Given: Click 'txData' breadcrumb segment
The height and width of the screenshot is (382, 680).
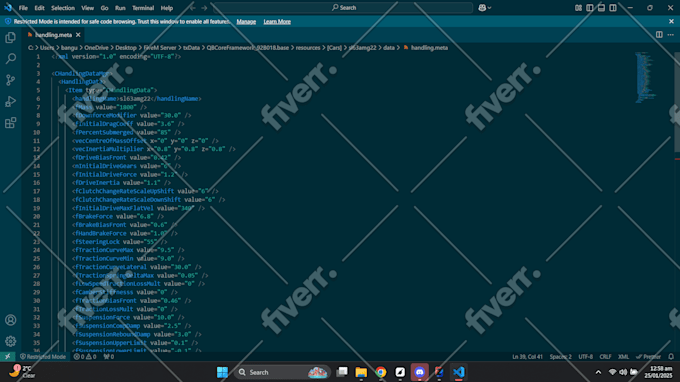Looking at the screenshot, I should click(x=191, y=48).
